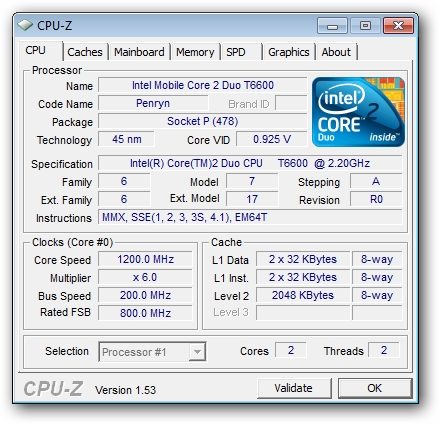Image resolution: width=439 pixels, height=424 pixels.
Task: Expand the Processor #1 selection dropdown
Action: tap(197, 352)
